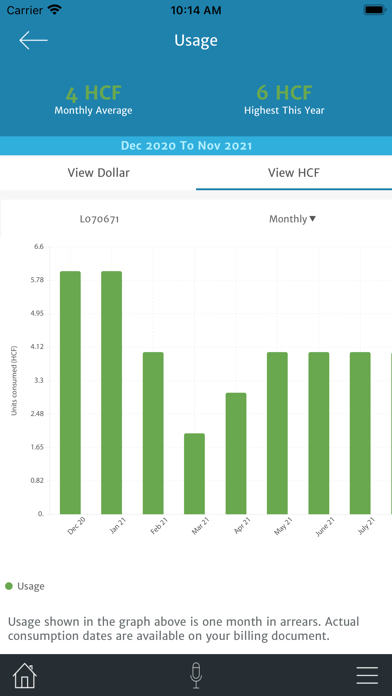The image size is (392, 696).
Task: Choose the May 21 usage bar
Action: tap(277, 433)
